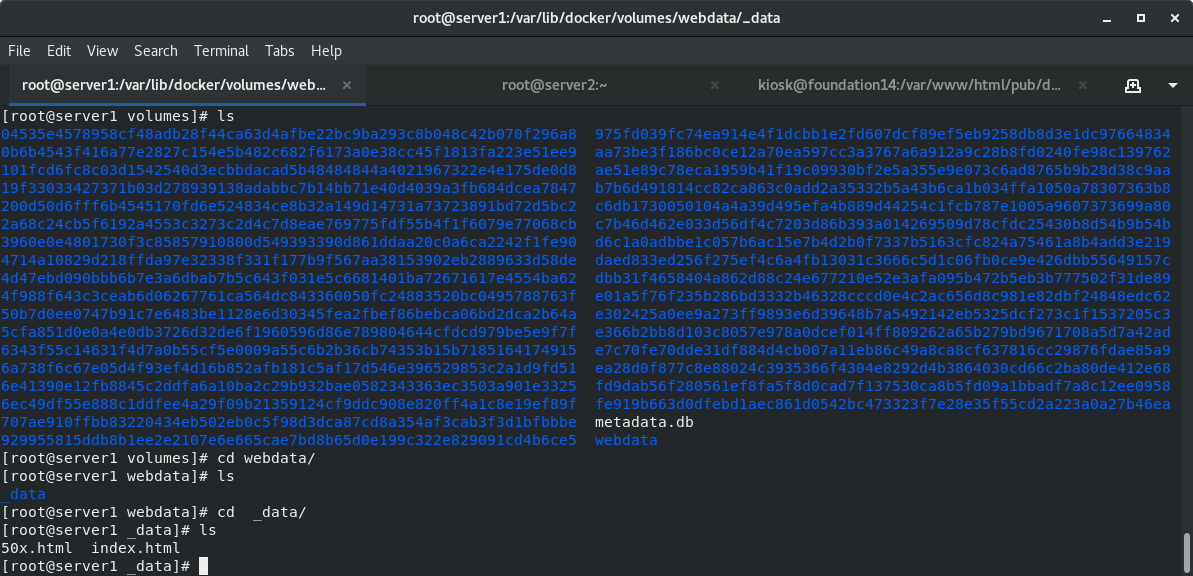The height and width of the screenshot is (576, 1193).
Task: Click the volume ID starting with 975fd039
Action: coord(883,134)
